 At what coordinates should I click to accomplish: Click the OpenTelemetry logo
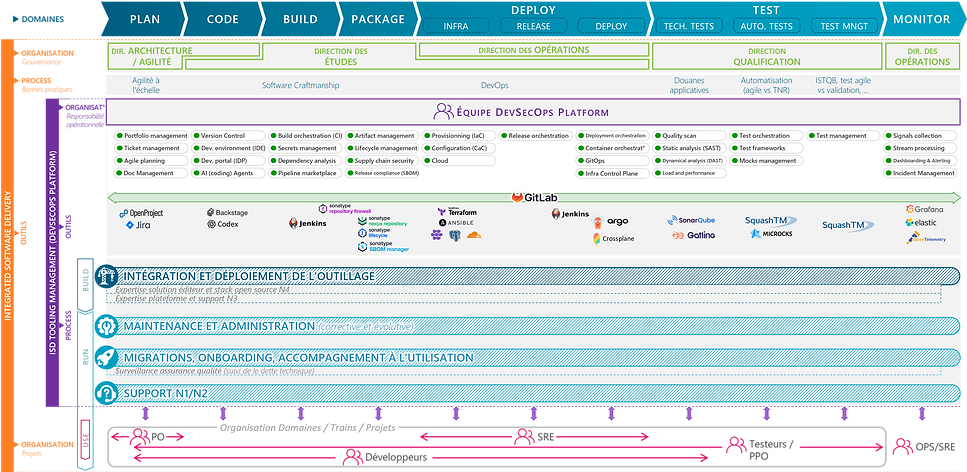(925, 238)
